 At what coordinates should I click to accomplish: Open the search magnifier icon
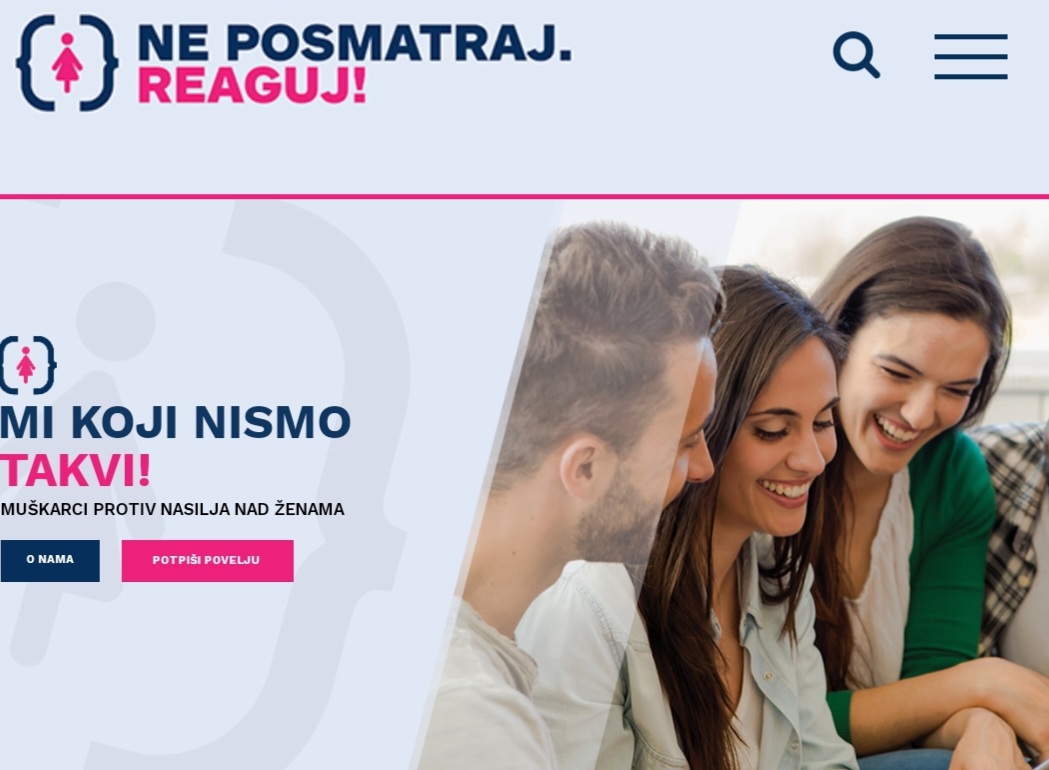(856, 55)
